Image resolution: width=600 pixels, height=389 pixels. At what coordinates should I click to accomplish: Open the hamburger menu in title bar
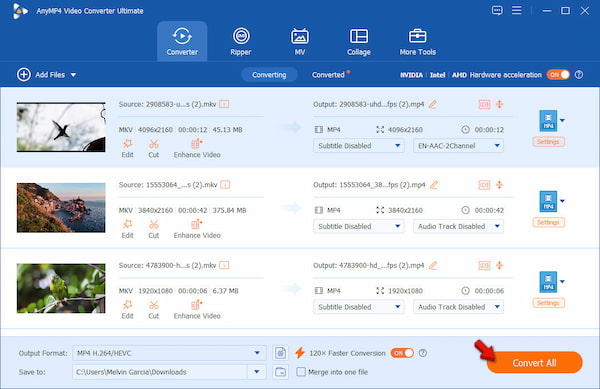tap(517, 10)
